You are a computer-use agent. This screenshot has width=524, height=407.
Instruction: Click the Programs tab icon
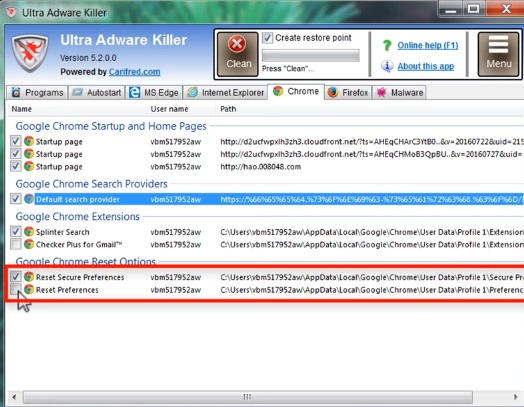tap(16, 92)
